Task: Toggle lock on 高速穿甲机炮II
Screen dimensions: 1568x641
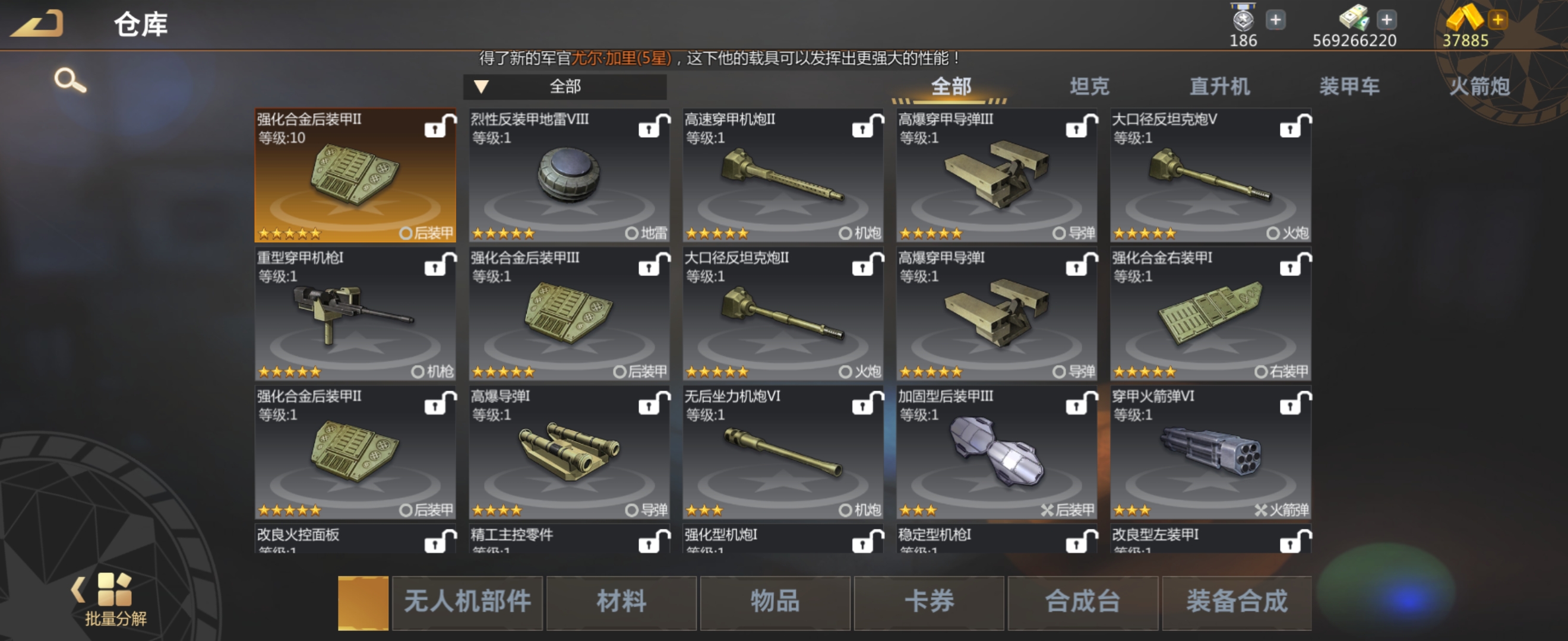Action: pyautogui.click(x=867, y=125)
